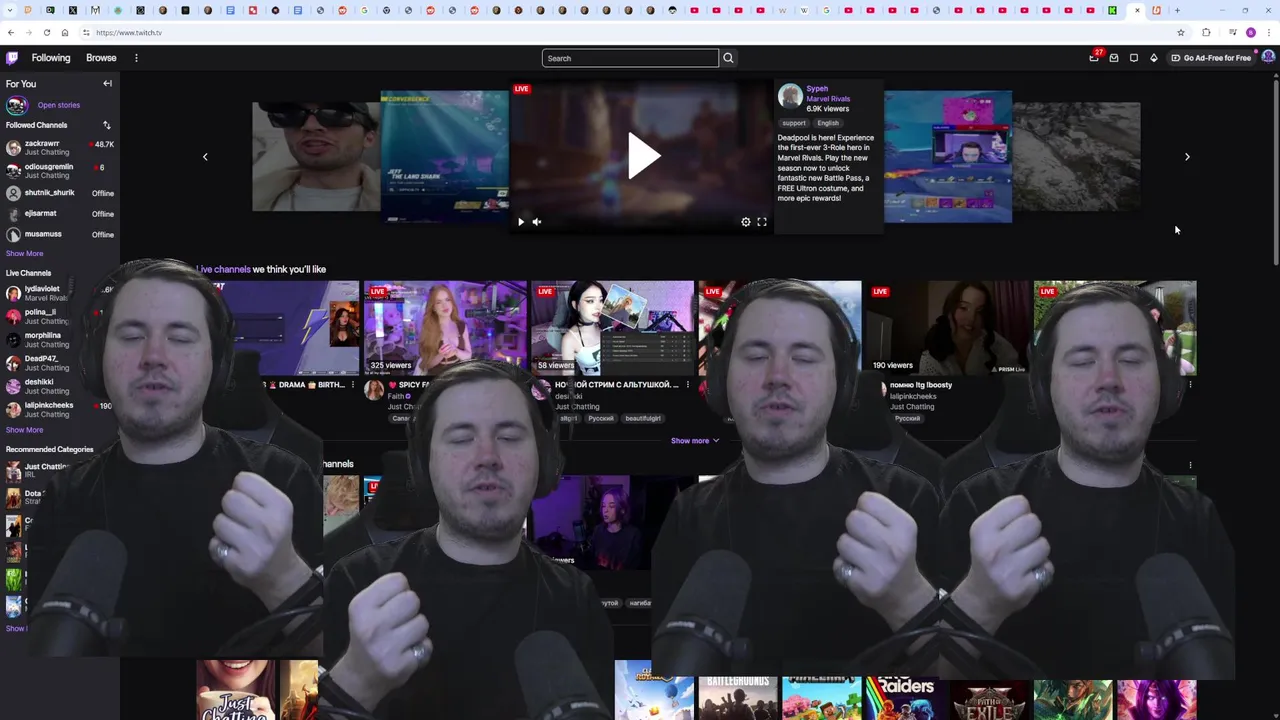The height and width of the screenshot is (720, 1280).
Task: Click the browser home icon
Action: click(x=65, y=32)
